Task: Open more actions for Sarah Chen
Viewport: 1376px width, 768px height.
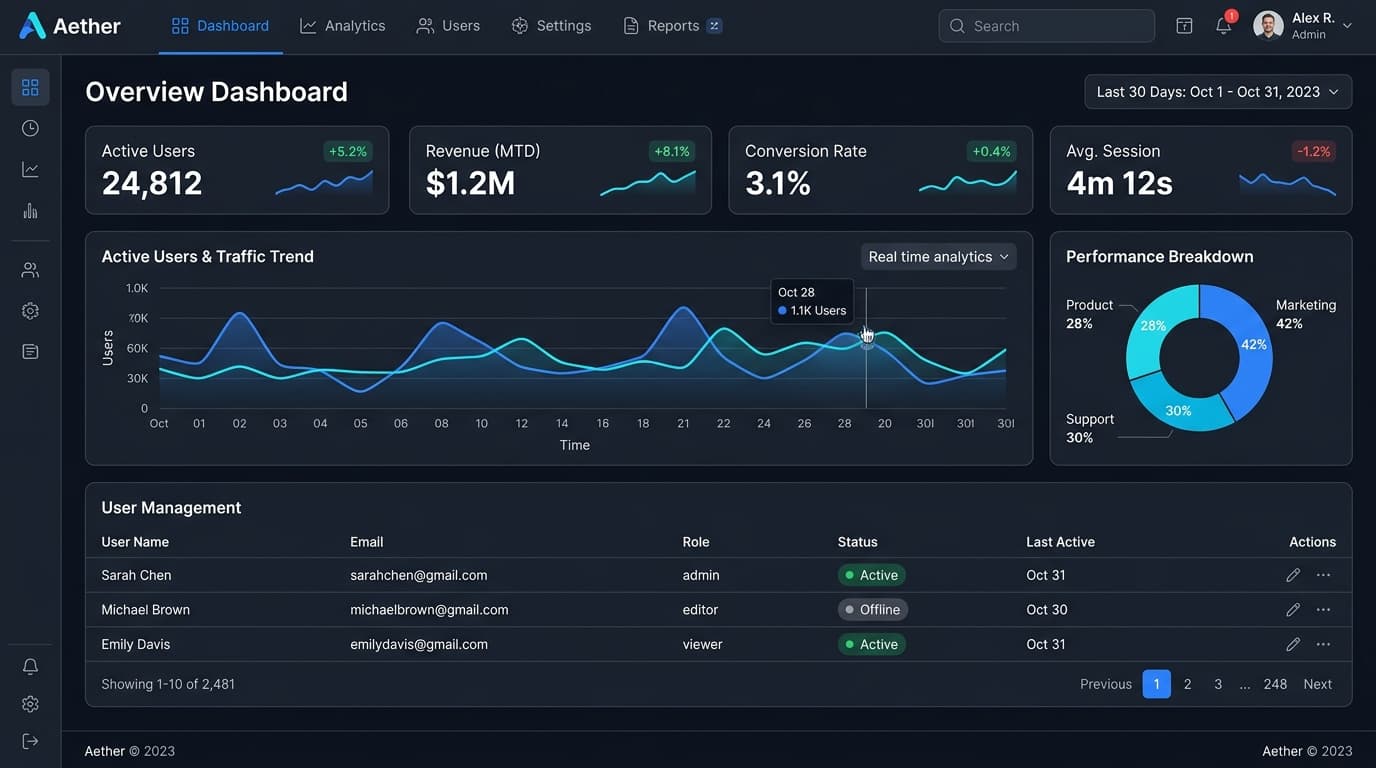Action: pos(1324,575)
